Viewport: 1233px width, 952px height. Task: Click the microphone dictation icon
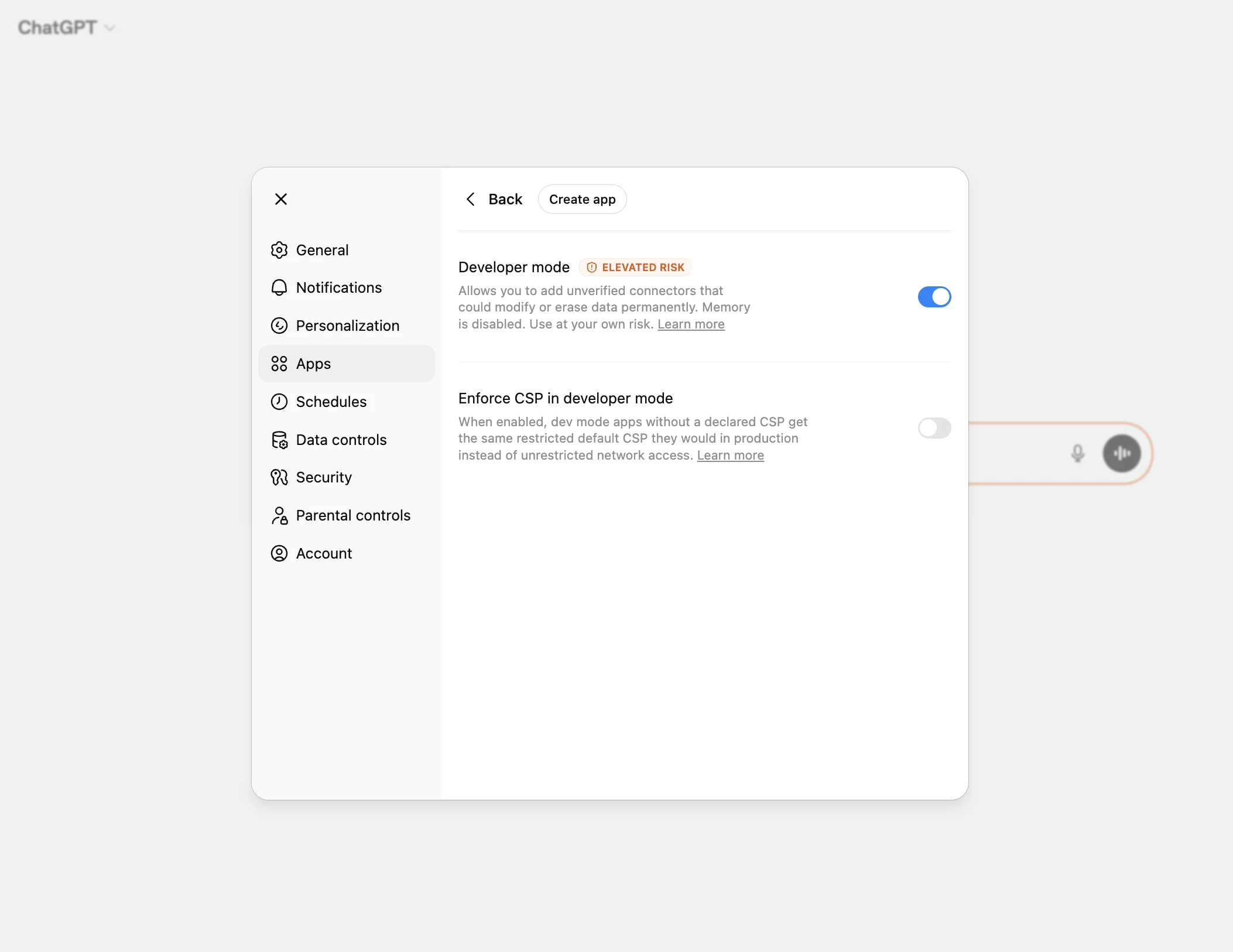1077,453
